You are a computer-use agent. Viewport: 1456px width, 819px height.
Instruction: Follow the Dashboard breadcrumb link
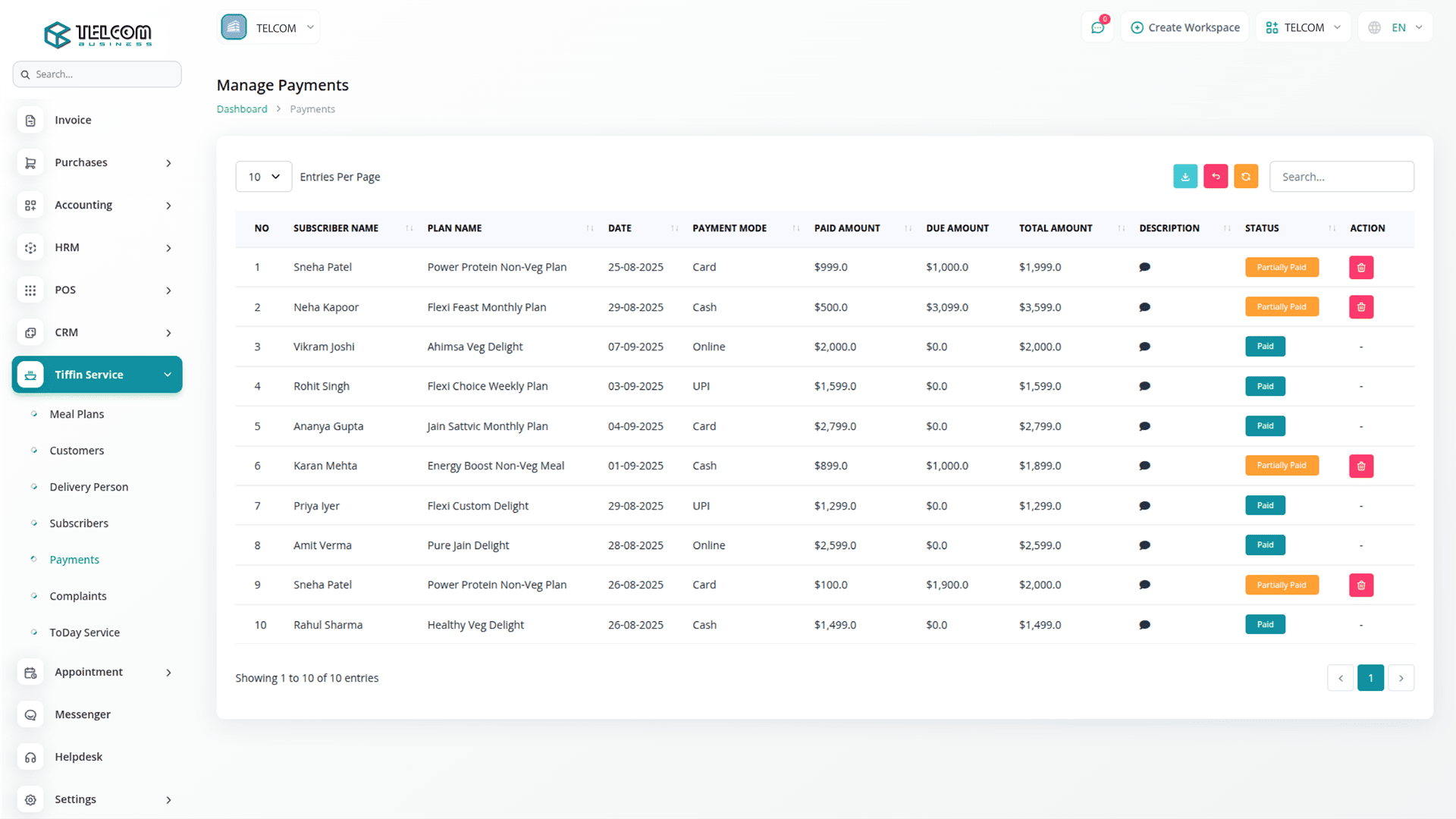click(242, 109)
